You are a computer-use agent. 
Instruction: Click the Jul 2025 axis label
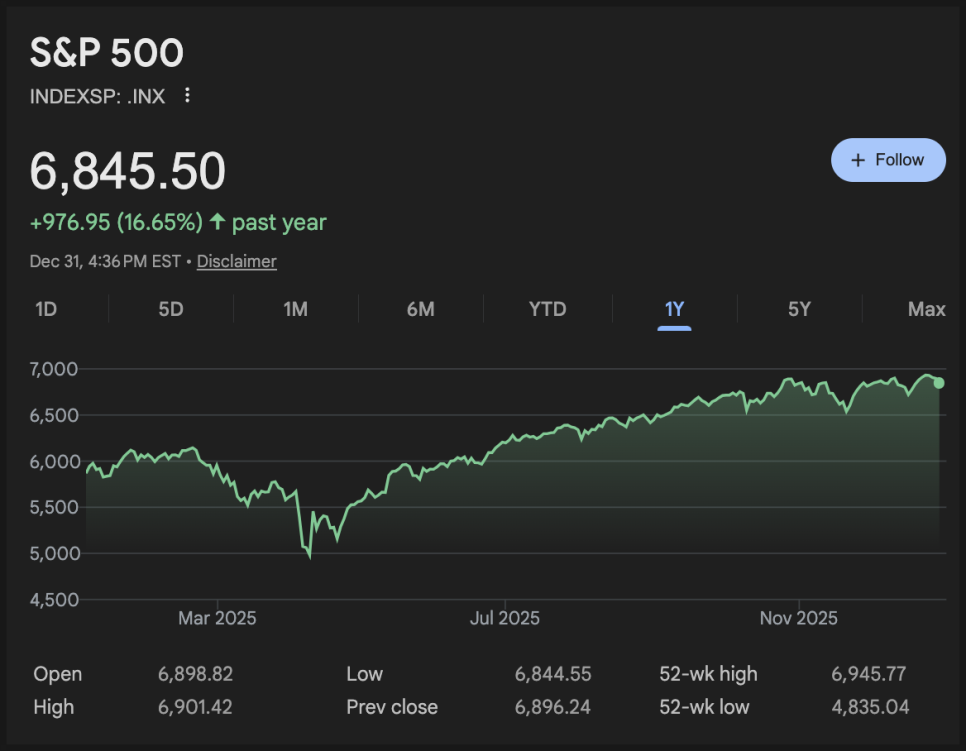tap(504, 618)
